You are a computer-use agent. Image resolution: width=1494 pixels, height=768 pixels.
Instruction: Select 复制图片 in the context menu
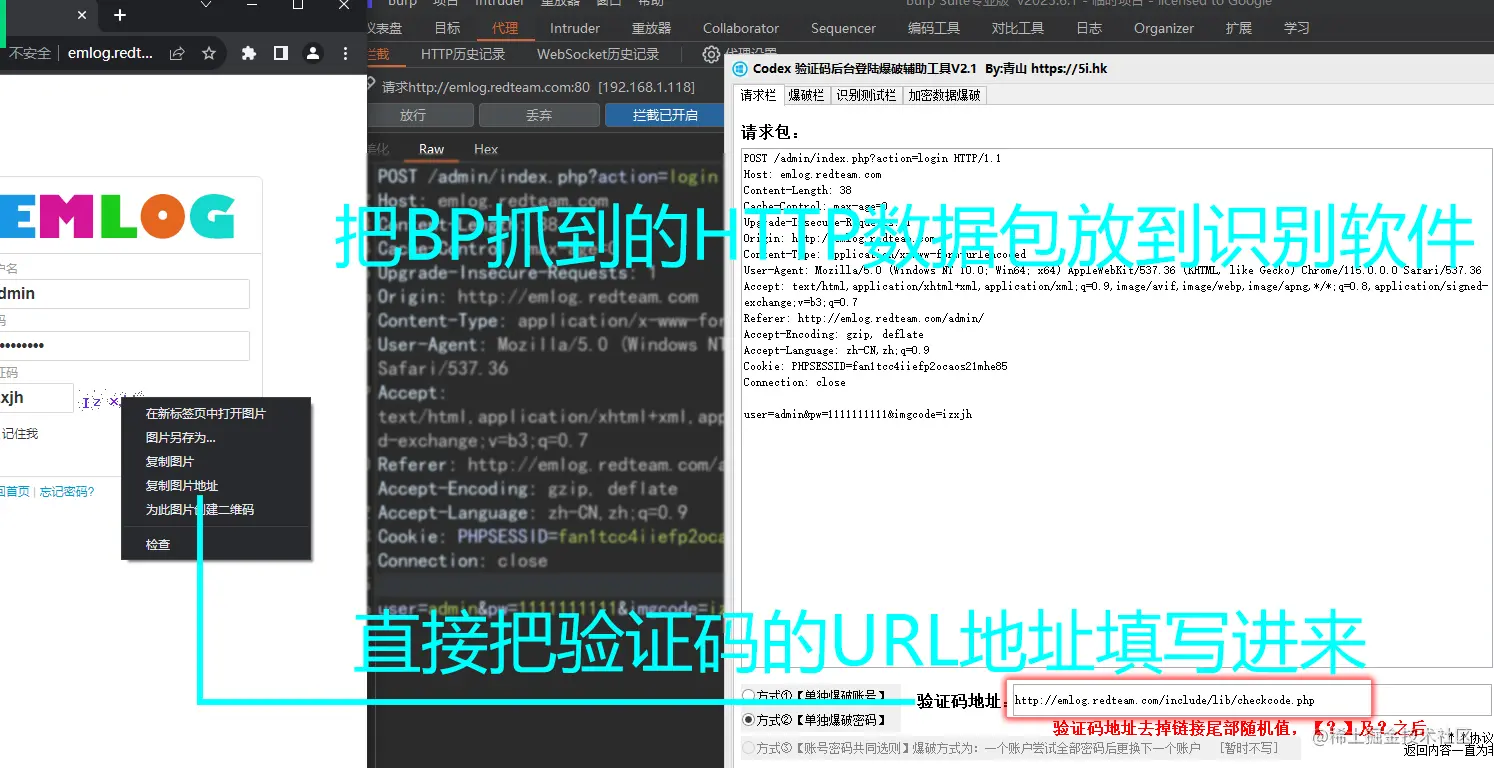tap(170, 461)
